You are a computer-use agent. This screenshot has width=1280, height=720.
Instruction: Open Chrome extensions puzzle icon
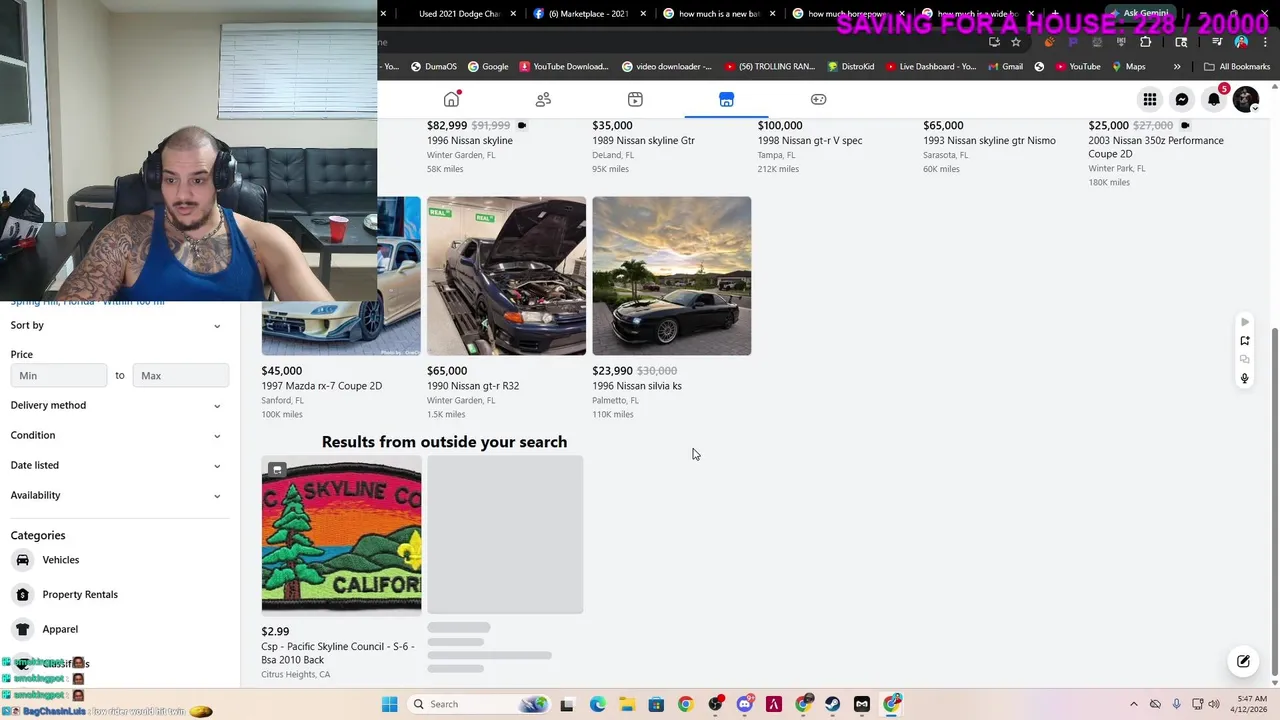click(1145, 42)
